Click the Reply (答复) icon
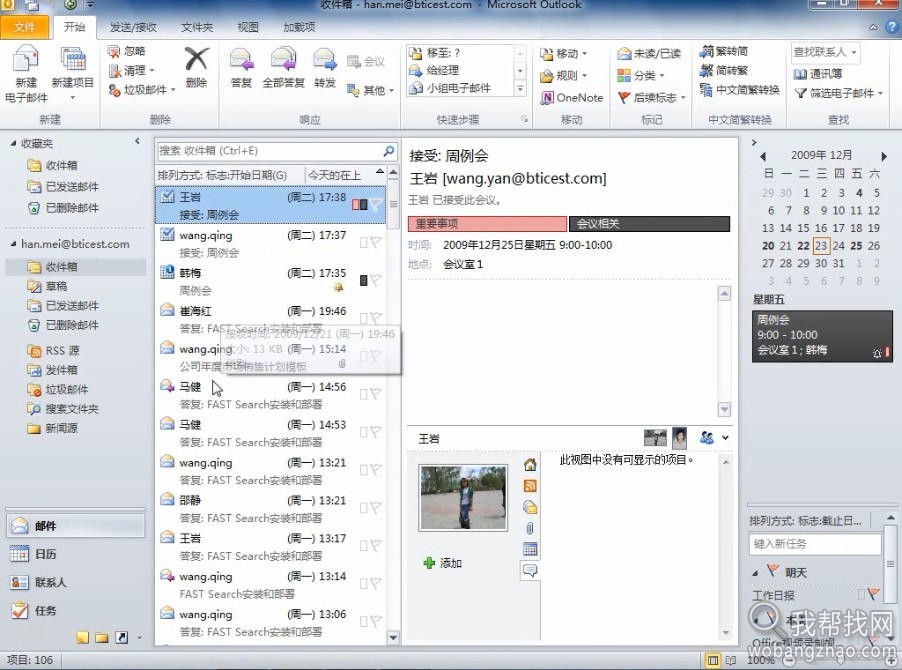This screenshot has height=670, width=902. tap(241, 60)
